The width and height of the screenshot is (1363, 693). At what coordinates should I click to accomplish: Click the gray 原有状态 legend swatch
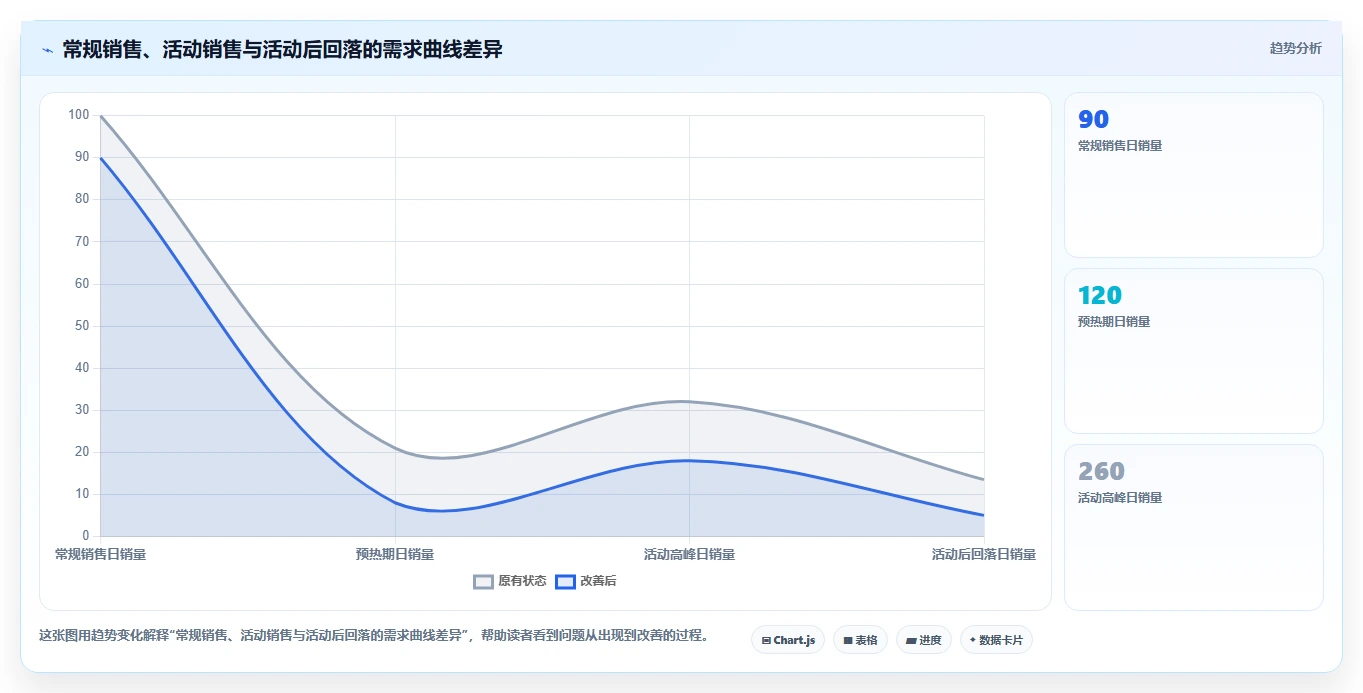[484, 581]
